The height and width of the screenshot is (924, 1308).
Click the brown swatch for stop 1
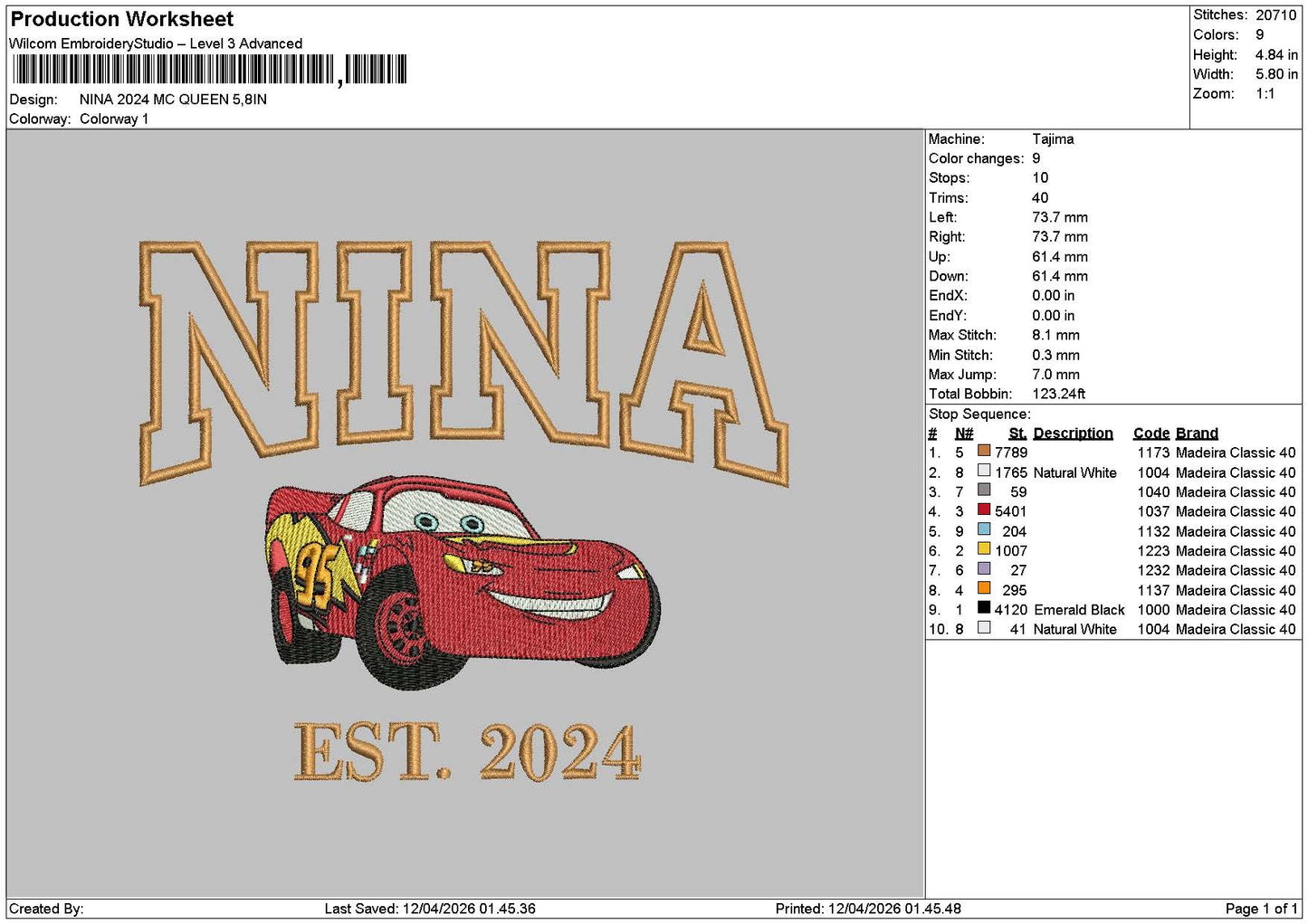pos(984,451)
